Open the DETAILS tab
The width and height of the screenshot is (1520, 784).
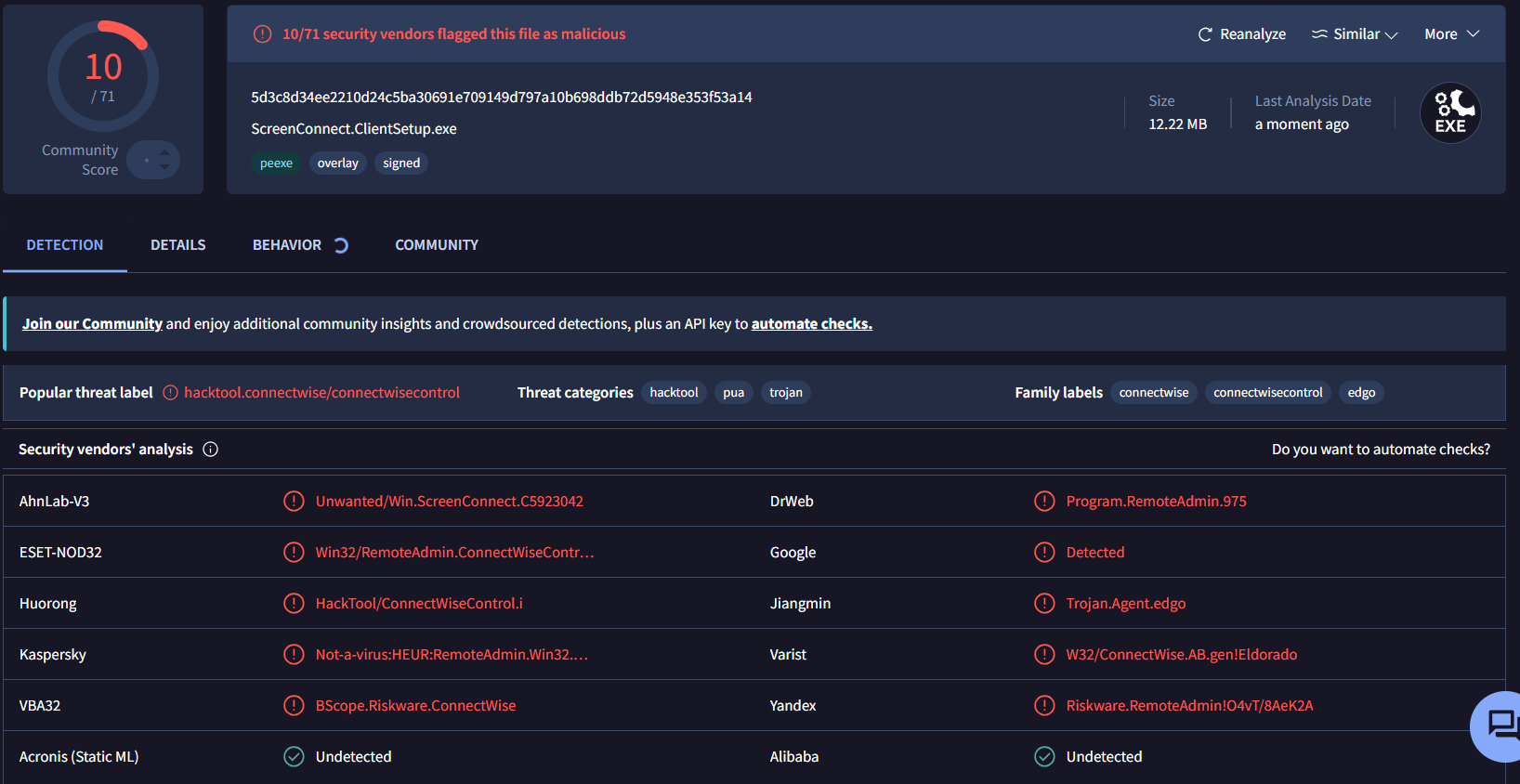178,245
